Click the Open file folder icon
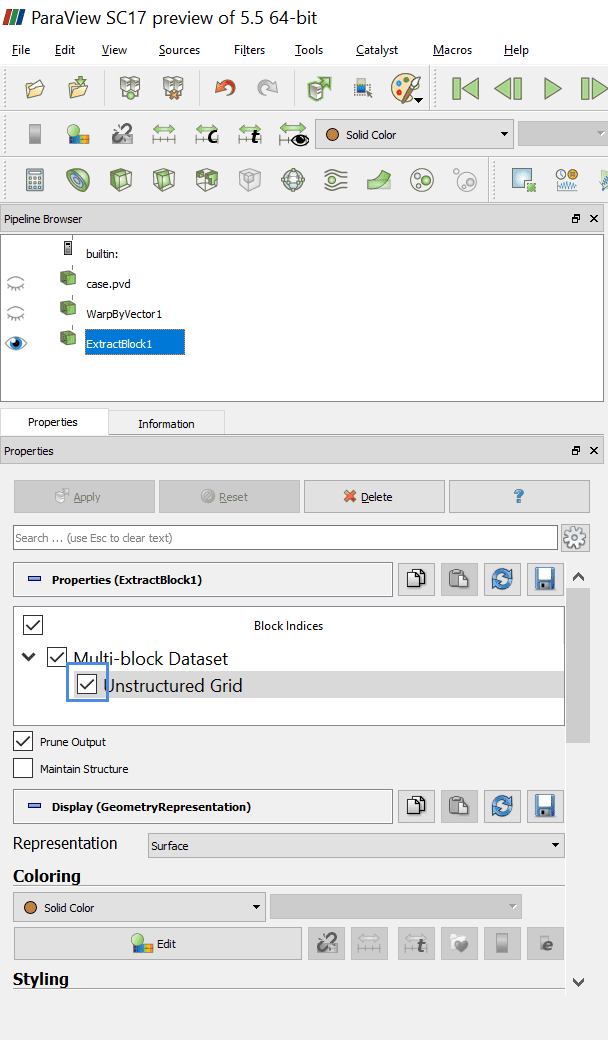 tap(35, 89)
